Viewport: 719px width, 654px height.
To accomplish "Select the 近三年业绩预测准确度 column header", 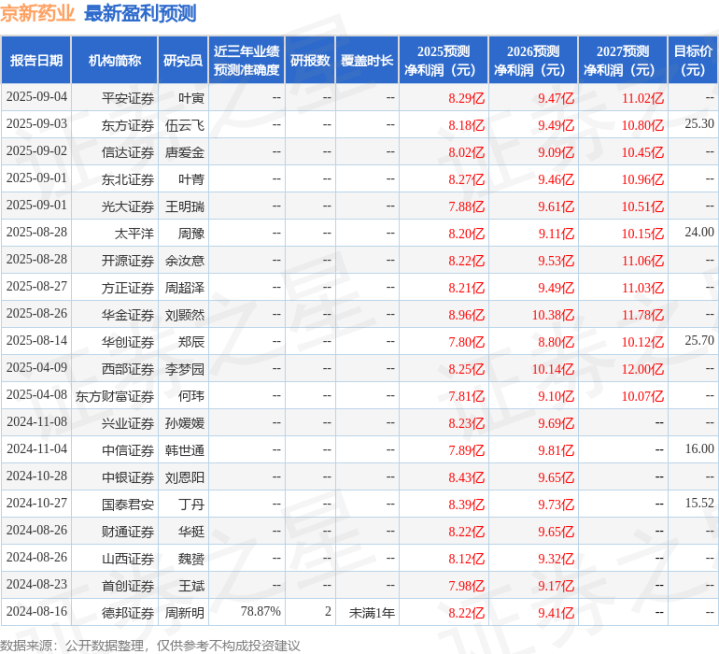I will tap(246, 60).
